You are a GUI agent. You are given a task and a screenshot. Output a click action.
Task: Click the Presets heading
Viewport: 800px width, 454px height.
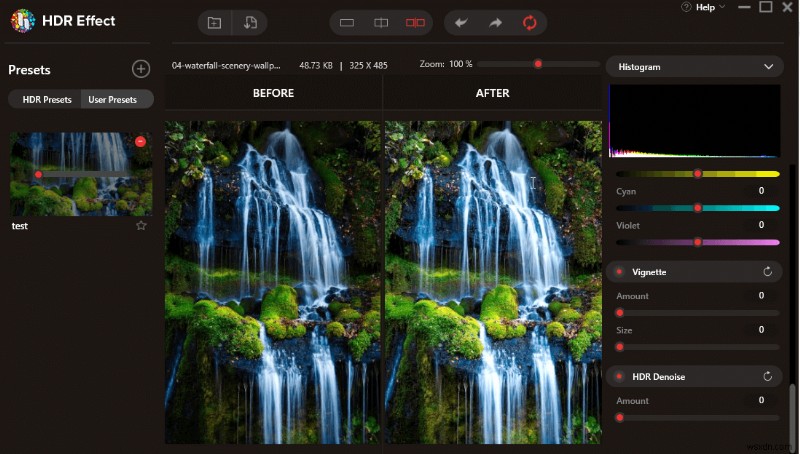click(x=29, y=70)
